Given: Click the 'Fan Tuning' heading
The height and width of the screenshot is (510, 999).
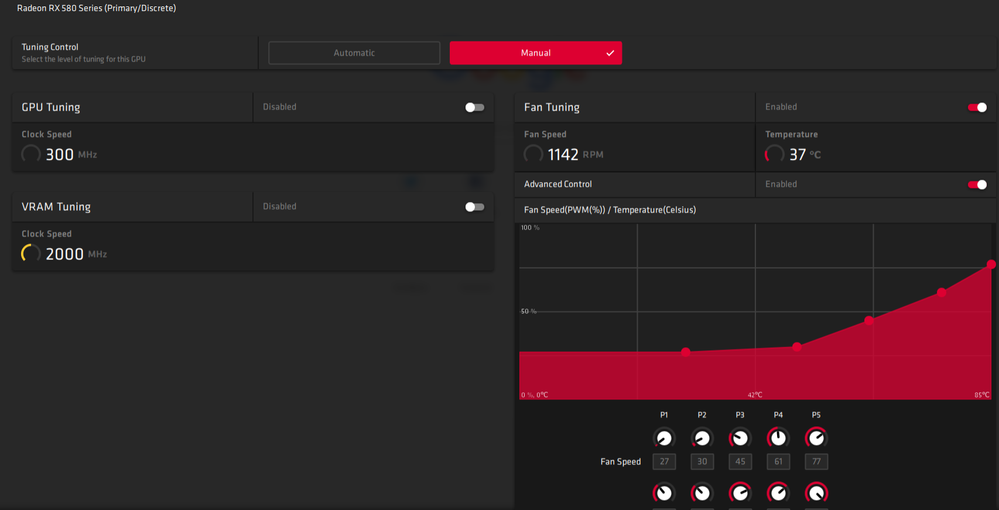Looking at the screenshot, I should coord(552,107).
